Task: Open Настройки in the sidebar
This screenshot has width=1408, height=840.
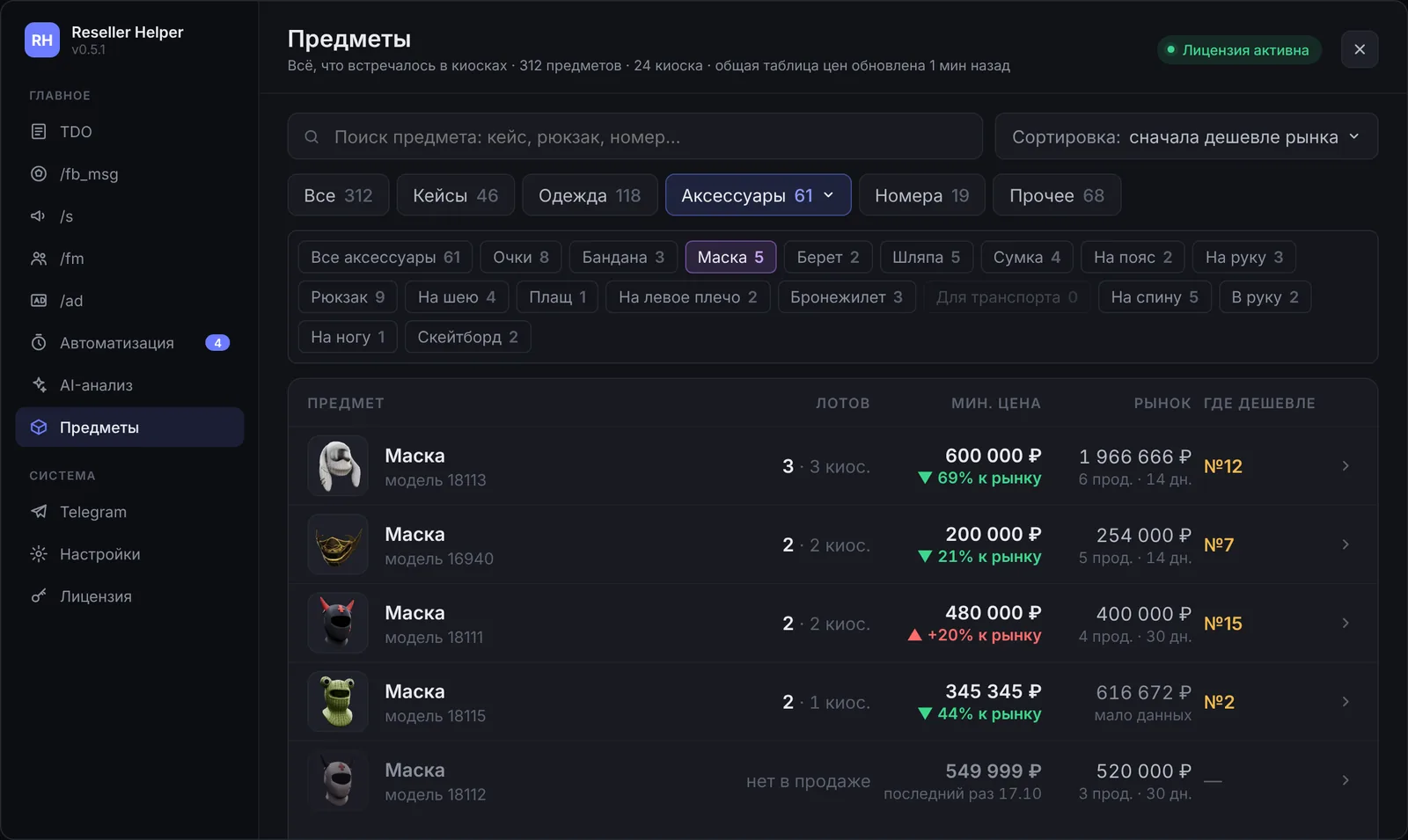Action: coord(129,554)
